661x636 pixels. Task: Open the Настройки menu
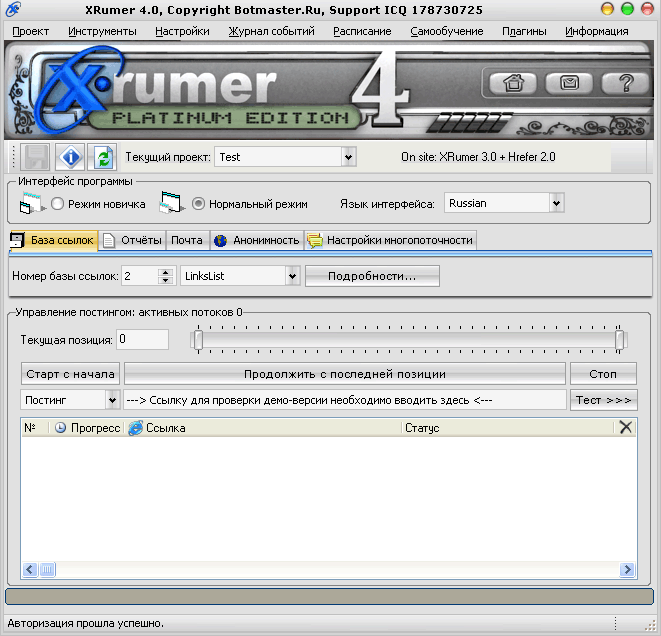coord(182,31)
